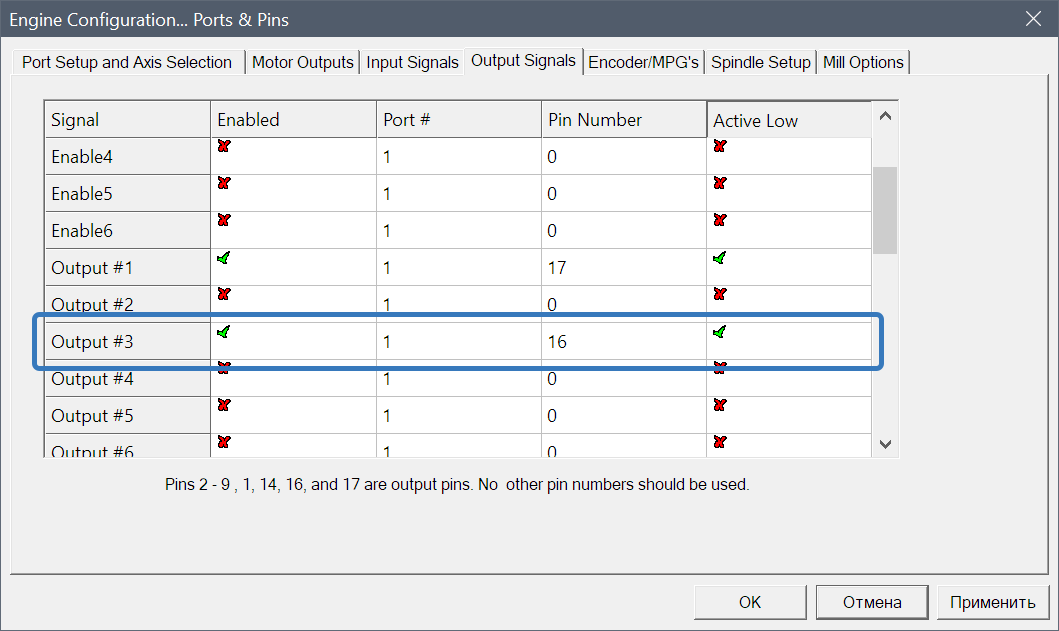The image size is (1059, 631).
Task: Toggle Active Low mark for Output #5
Action: pyautogui.click(x=720, y=405)
